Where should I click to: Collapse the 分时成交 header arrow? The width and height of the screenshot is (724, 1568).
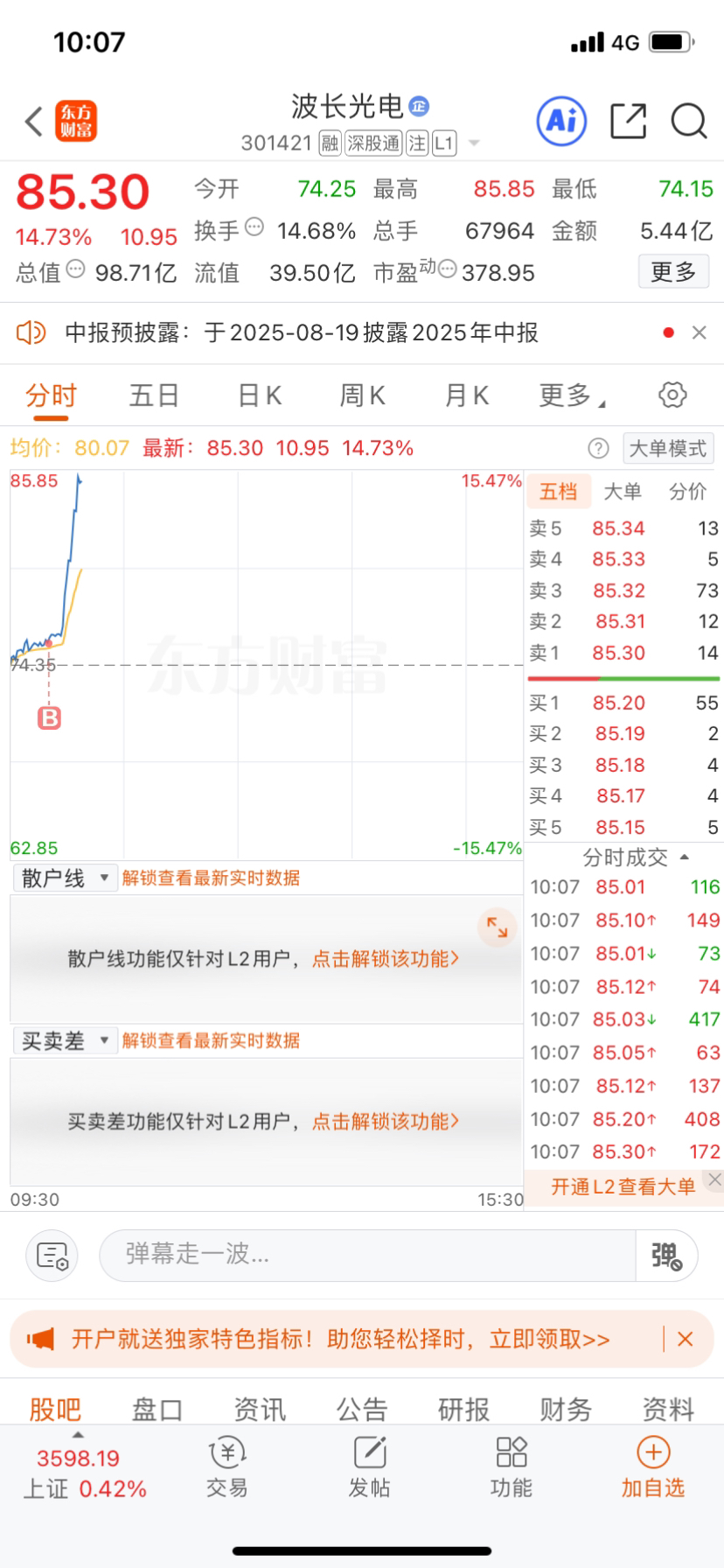(685, 857)
